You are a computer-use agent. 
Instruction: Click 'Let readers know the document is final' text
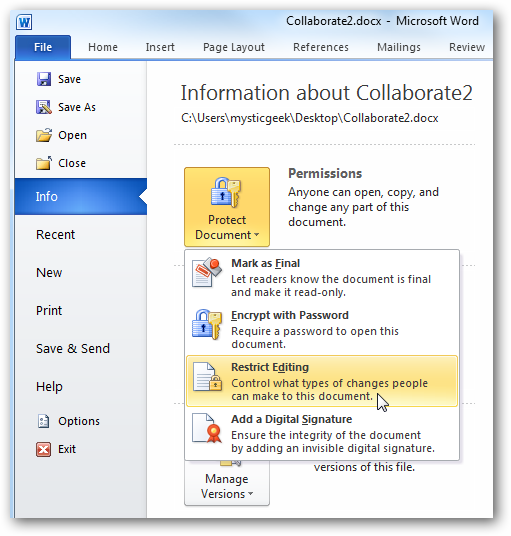(331, 279)
